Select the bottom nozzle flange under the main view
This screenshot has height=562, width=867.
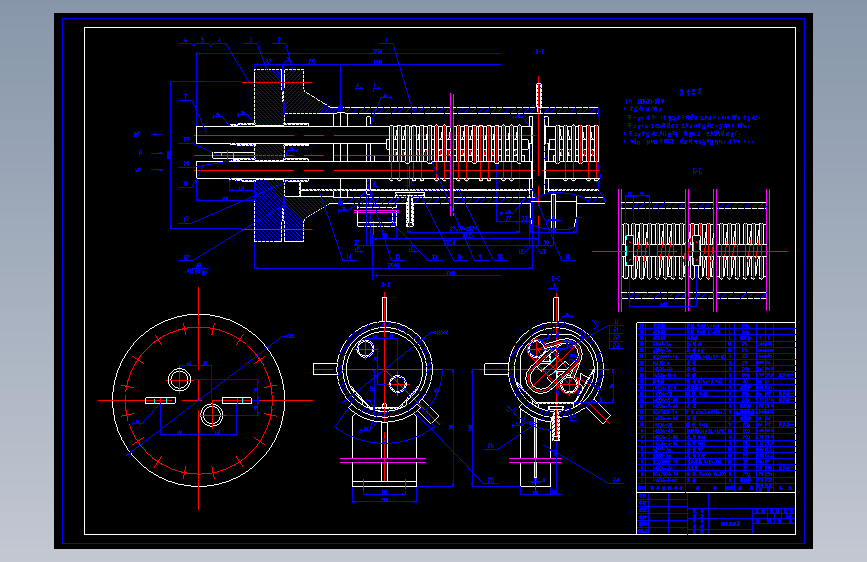click(x=376, y=217)
